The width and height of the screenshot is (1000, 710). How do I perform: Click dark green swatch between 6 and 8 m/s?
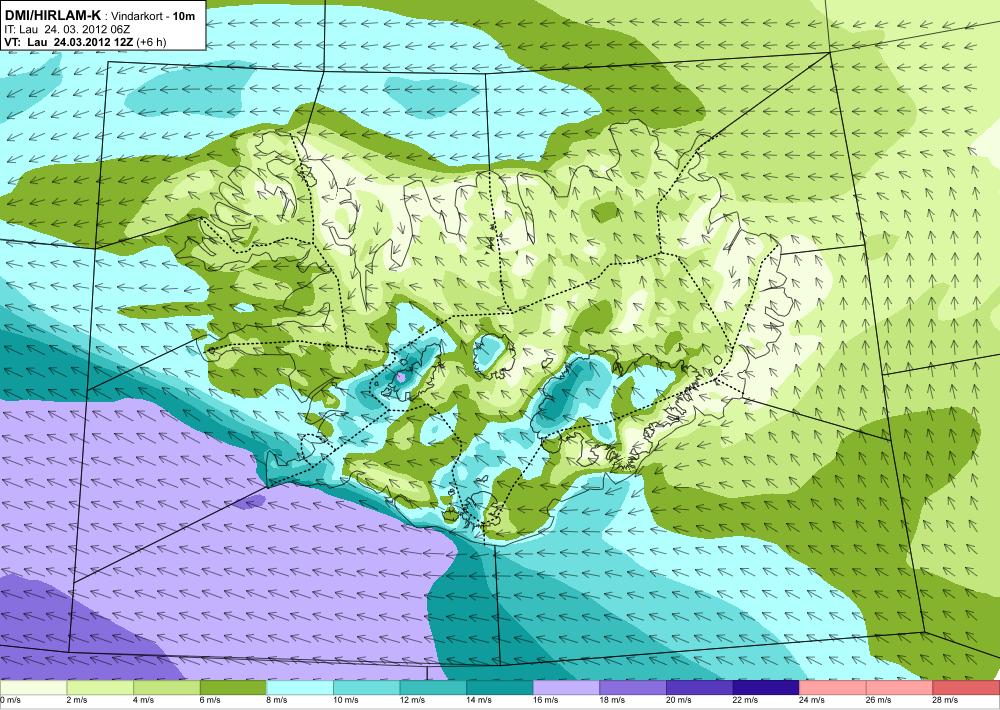[x=233, y=688]
